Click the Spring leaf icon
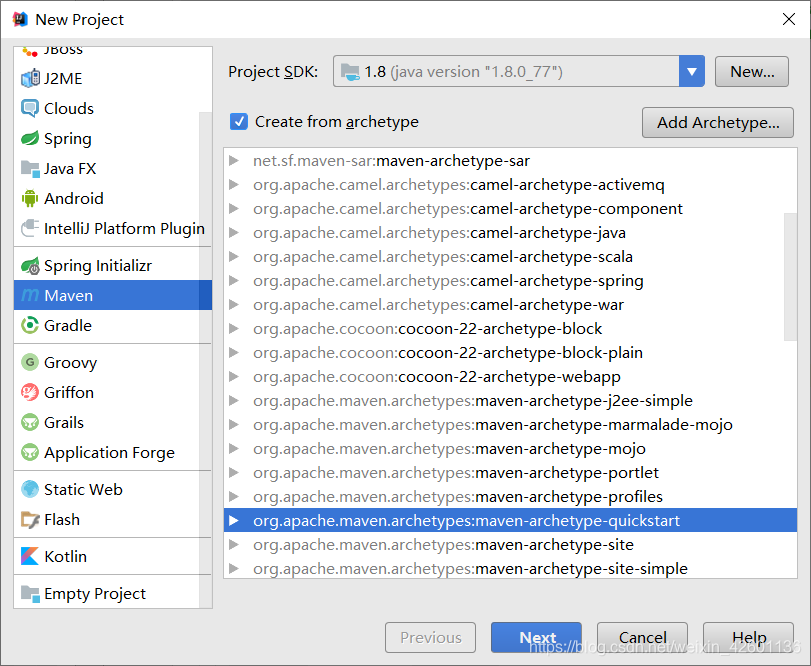Screen dimensions: 811x666 [x=30, y=139]
